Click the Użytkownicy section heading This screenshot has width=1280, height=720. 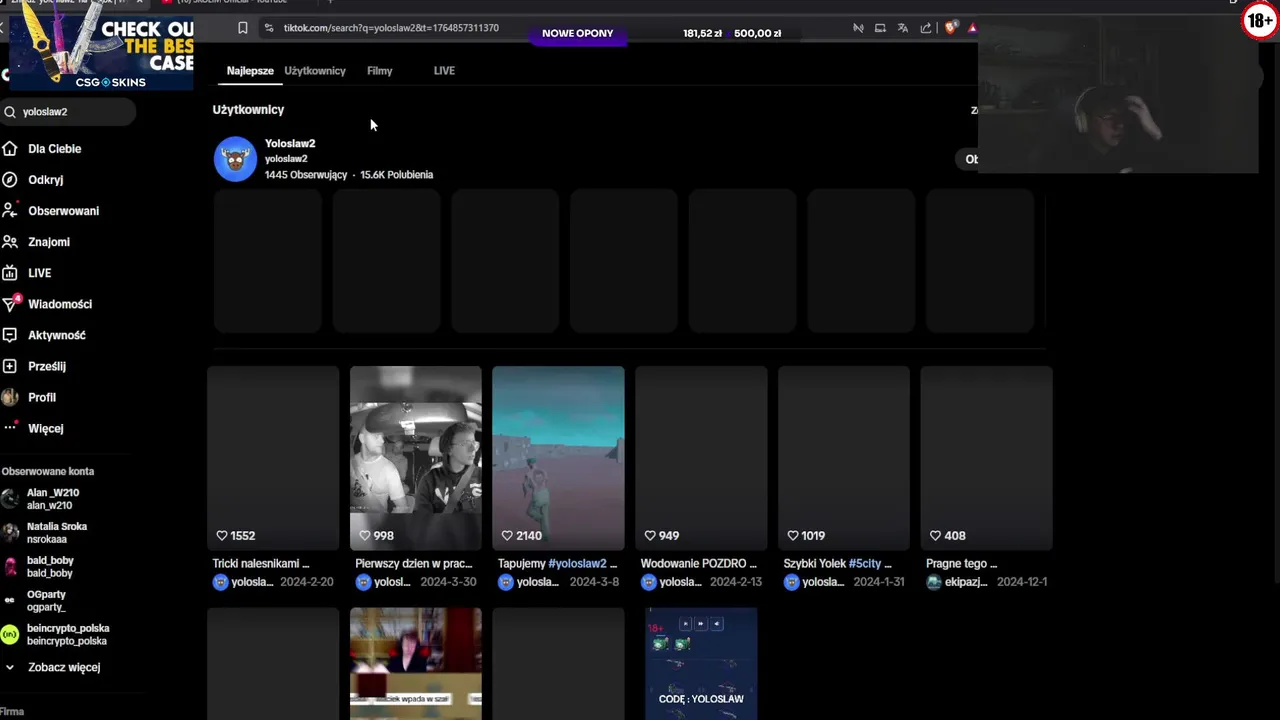[x=248, y=110]
